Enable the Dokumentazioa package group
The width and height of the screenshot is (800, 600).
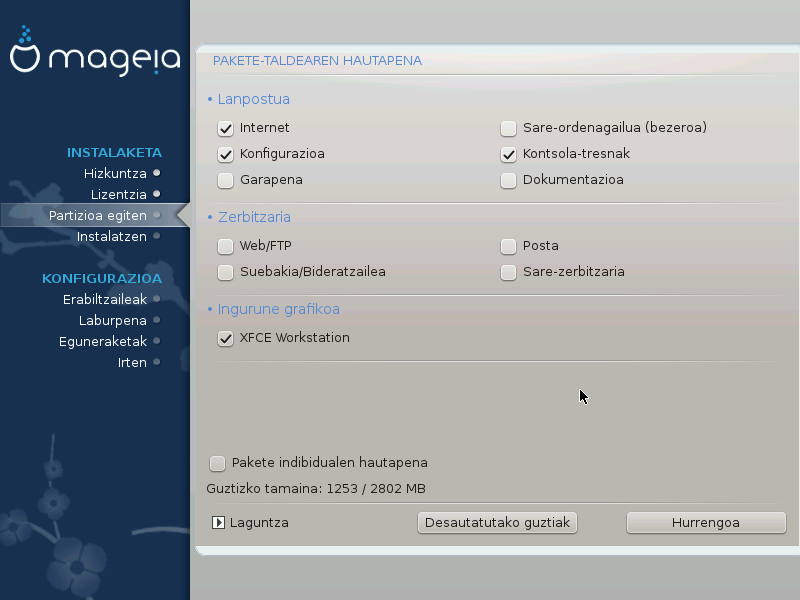(x=509, y=180)
